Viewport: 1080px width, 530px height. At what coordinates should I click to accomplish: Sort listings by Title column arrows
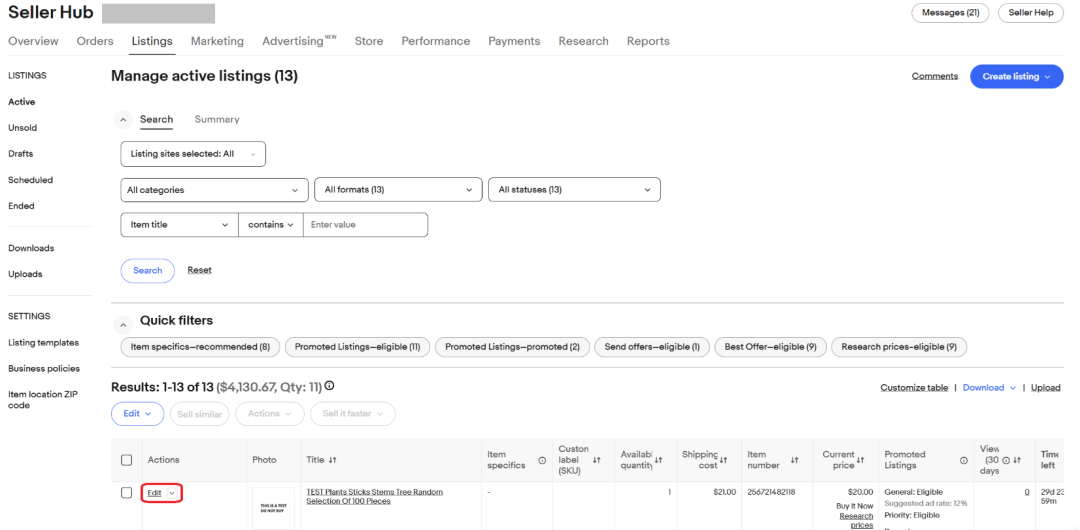pyautogui.click(x=333, y=460)
